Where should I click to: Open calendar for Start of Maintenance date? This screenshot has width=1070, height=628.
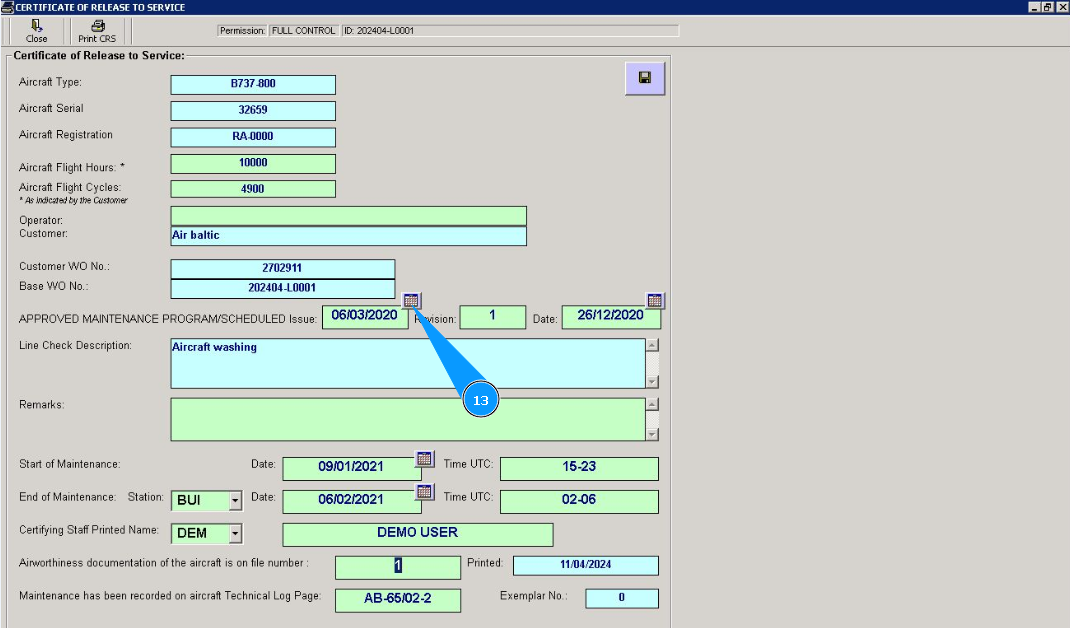pos(425,459)
